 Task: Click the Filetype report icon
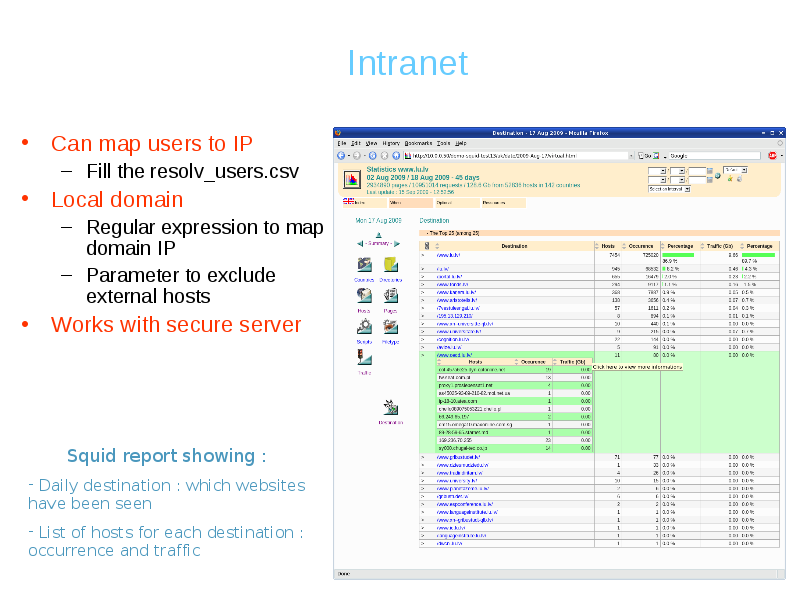(391, 327)
